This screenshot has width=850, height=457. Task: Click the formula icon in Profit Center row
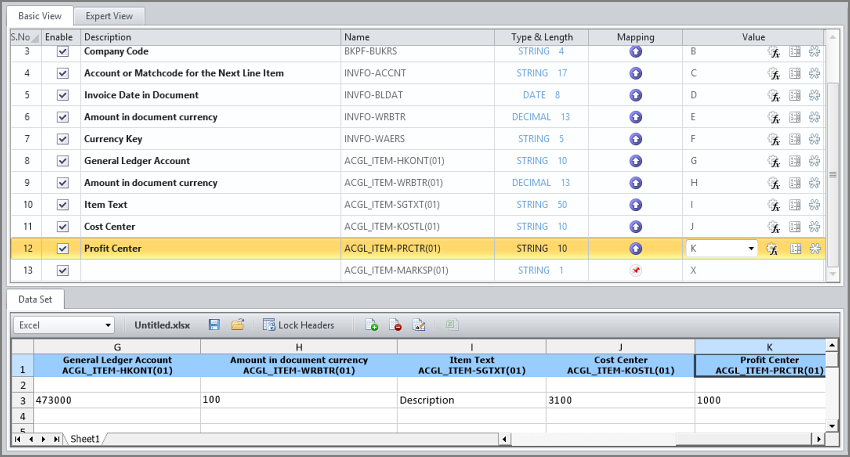pos(773,249)
